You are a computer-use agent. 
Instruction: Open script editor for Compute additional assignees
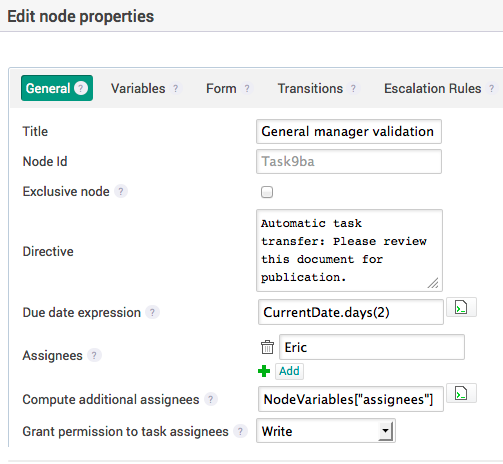coord(461,393)
